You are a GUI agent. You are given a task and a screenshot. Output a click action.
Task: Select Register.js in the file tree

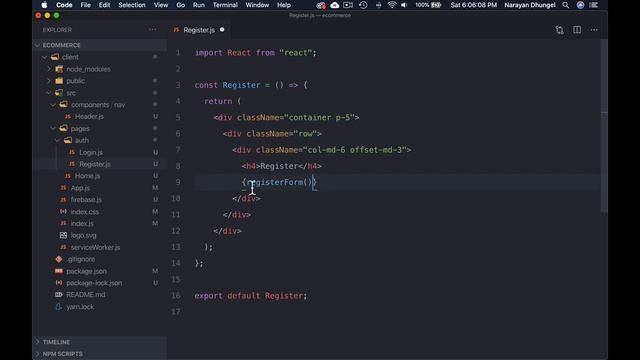pyautogui.click(x=95, y=164)
